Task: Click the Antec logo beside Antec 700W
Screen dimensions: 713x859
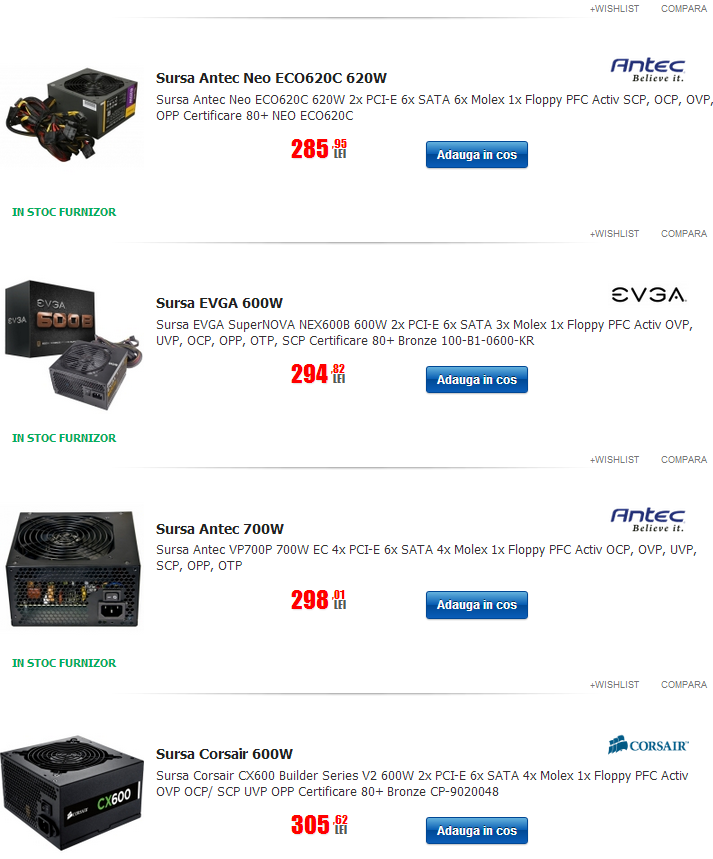Action: click(x=647, y=520)
